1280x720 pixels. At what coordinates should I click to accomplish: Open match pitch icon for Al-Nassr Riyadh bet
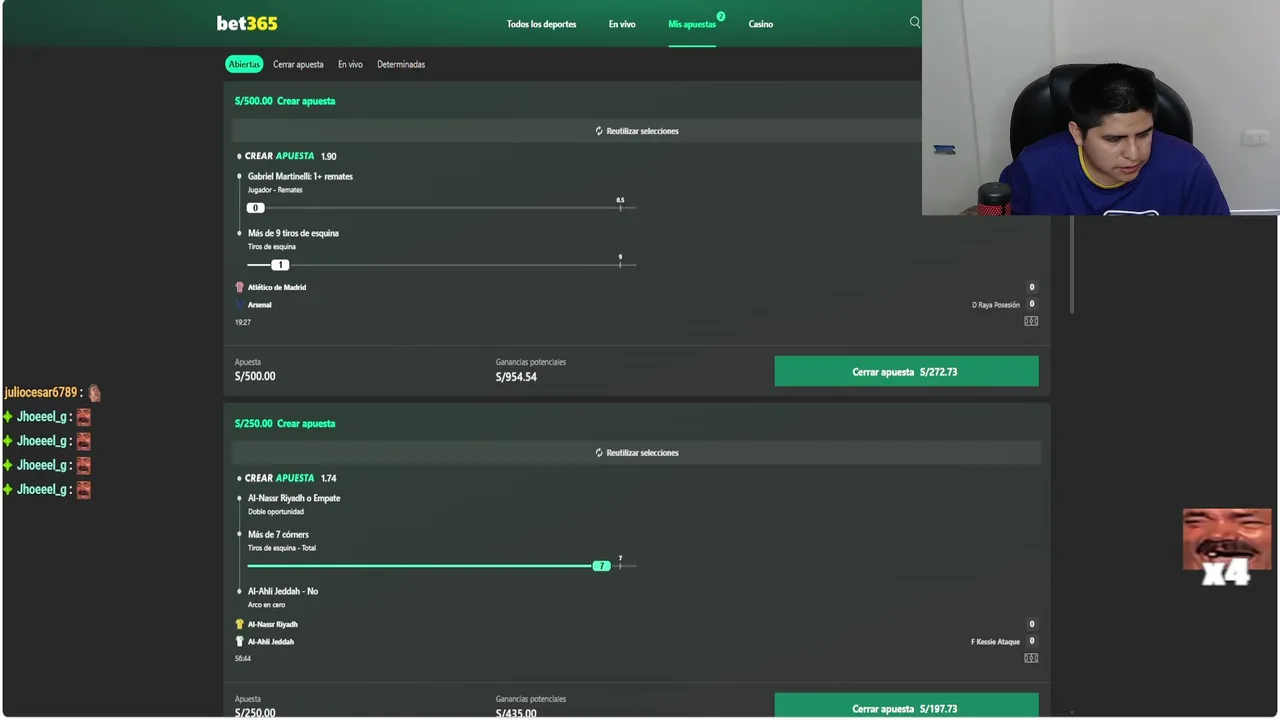1031,658
